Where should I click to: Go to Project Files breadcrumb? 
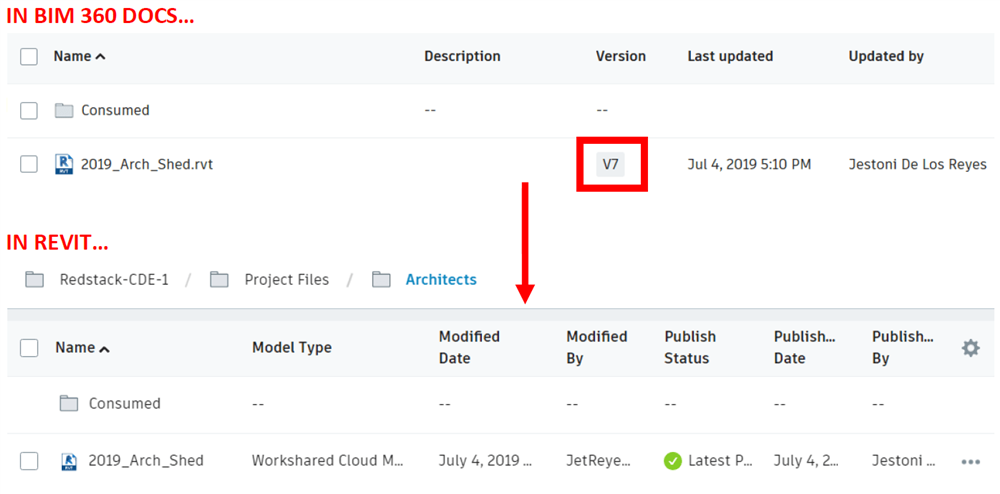pos(287,280)
